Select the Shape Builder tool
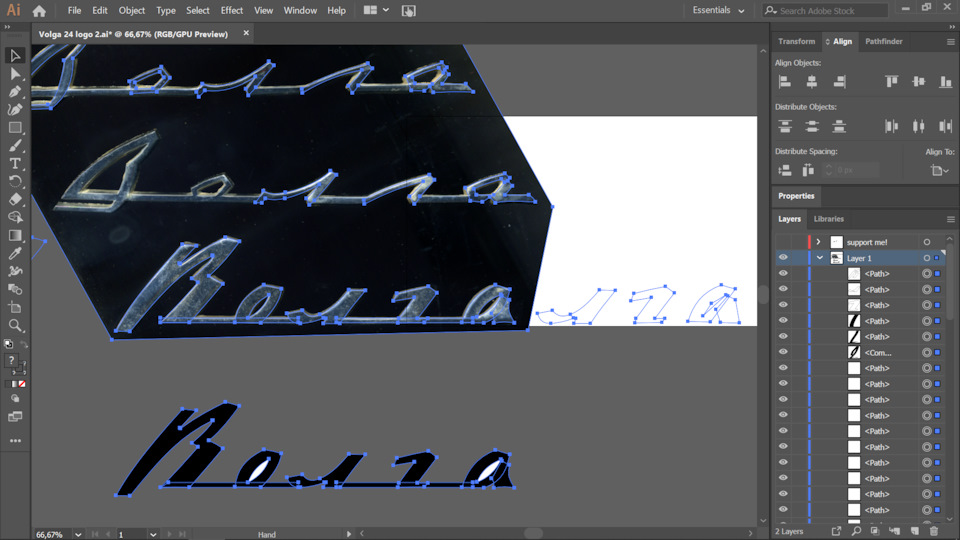Screen dimensions: 960x540 15,217
